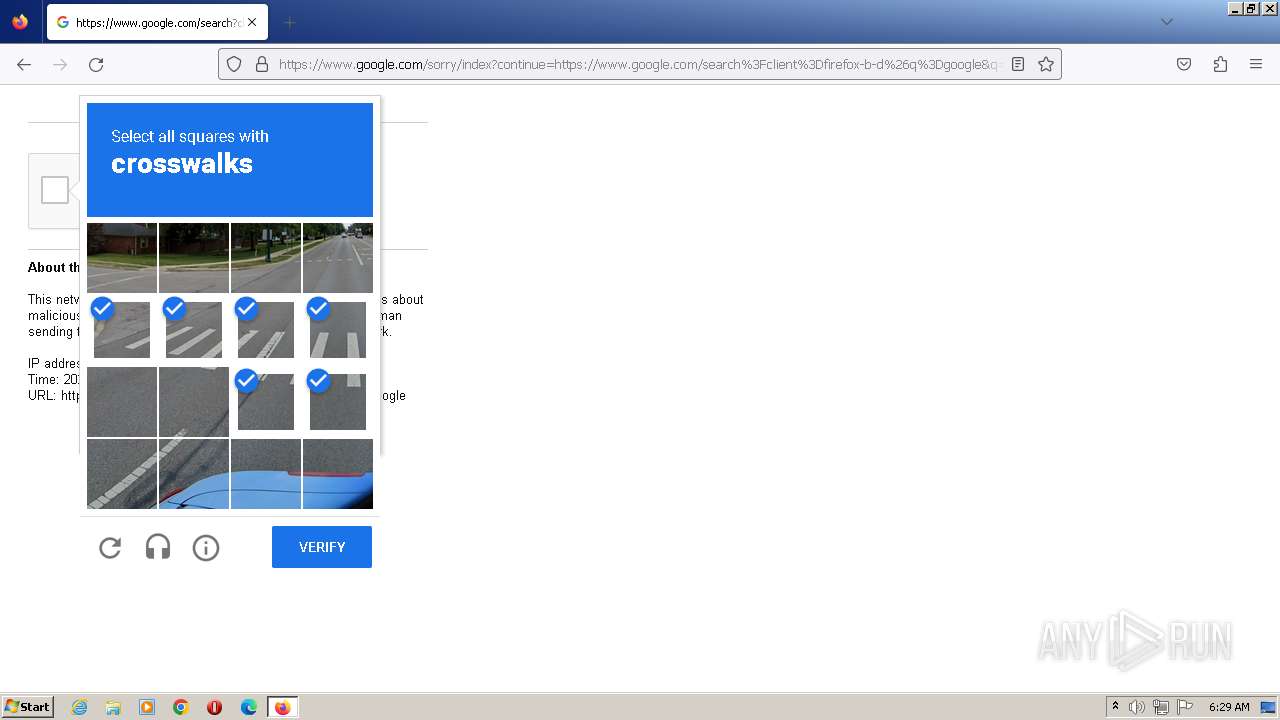Viewport: 1280px width, 720px height.
Task: Tick the I'm not a robot checkbox
Action: click(x=55, y=190)
